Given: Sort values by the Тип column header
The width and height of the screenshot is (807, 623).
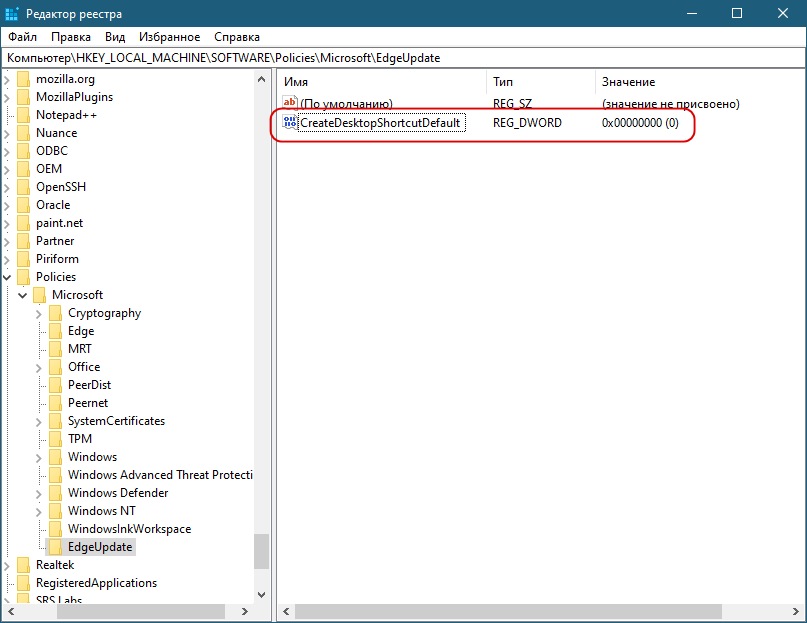Looking at the screenshot, I should click(541, 82).
